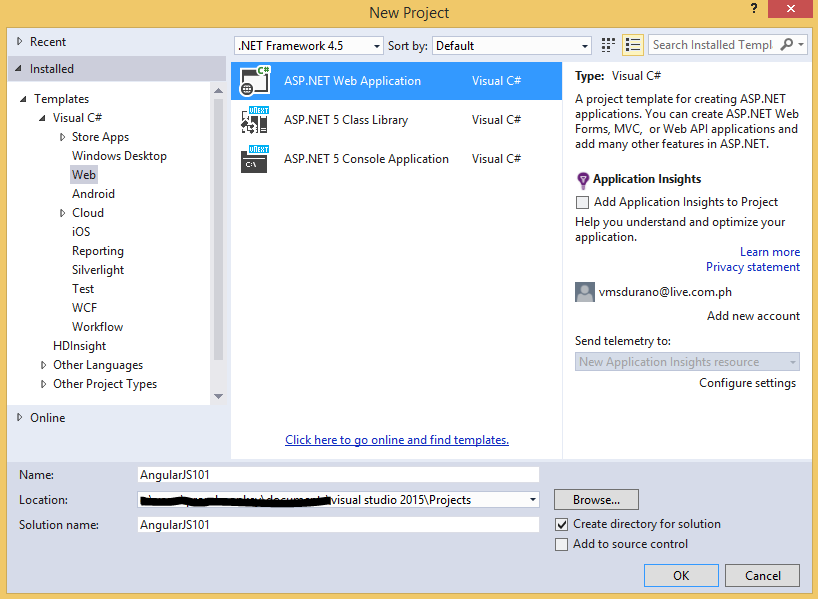Screen dimensions: 818x599
Task: Switch to medium icons list view
Action: 633,45
